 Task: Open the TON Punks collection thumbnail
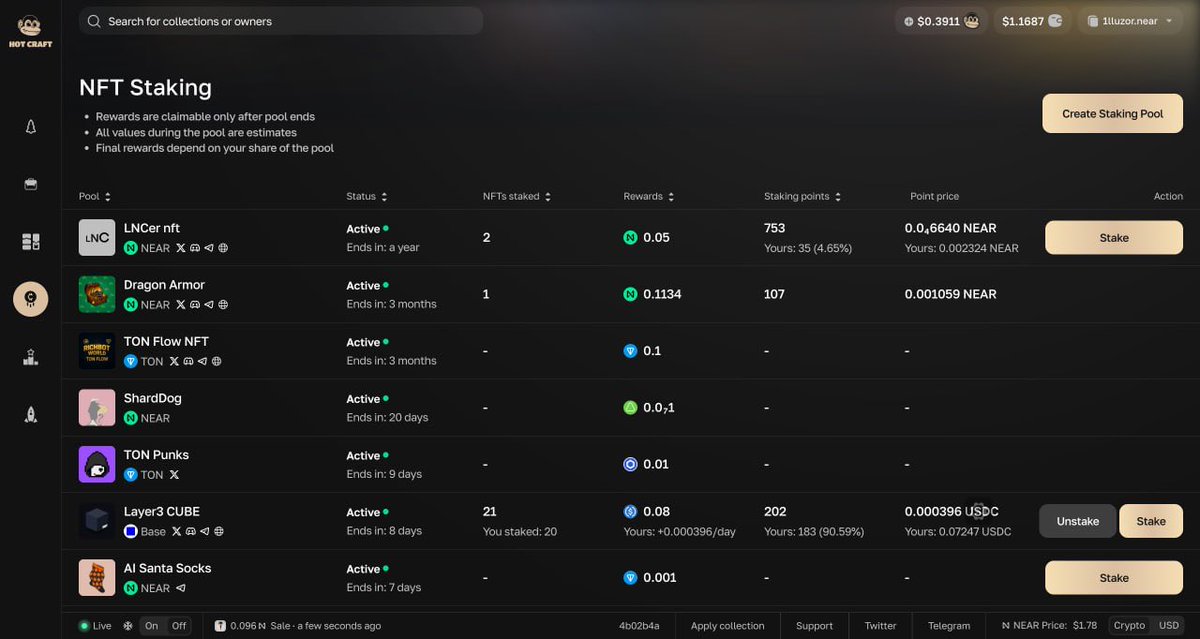[x=97, y=464]
